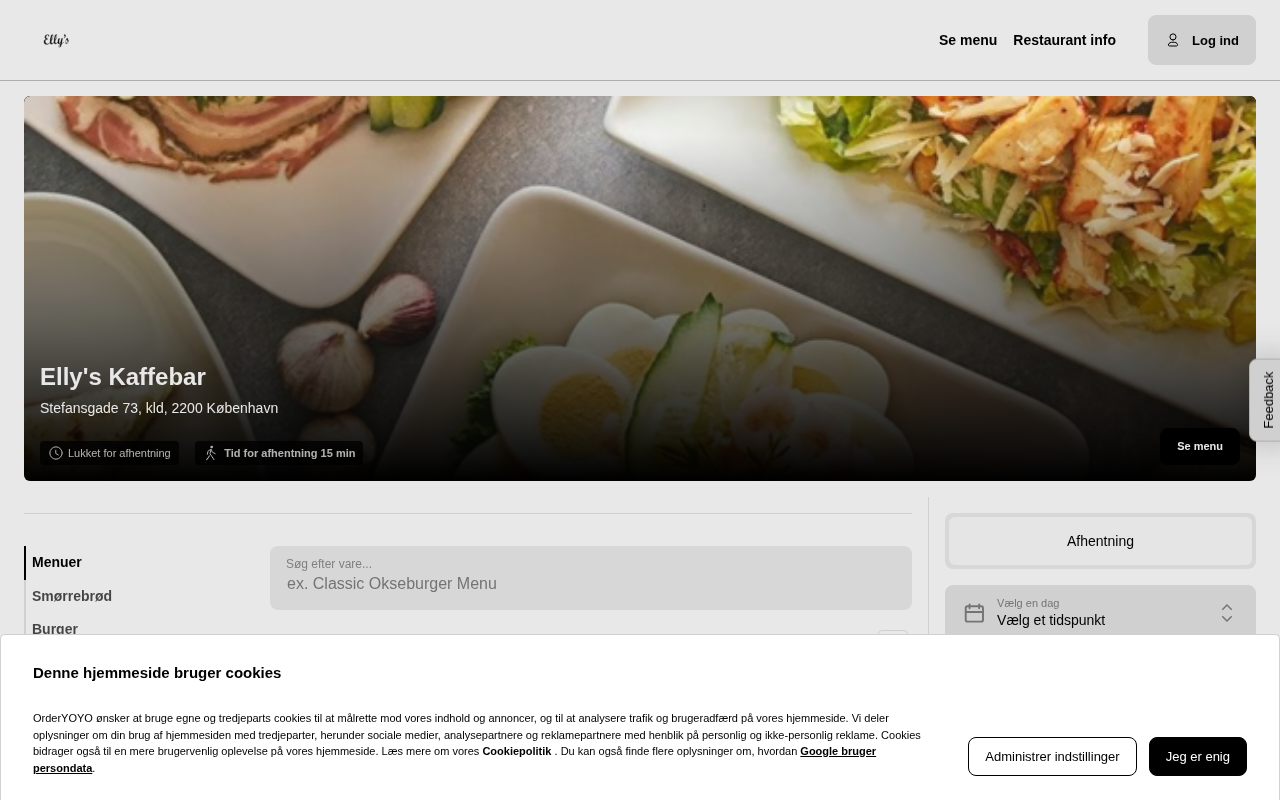Click the walking person pickup-time icon
The width and height of the screenshot is (1280, 800).
coord(210,453)
